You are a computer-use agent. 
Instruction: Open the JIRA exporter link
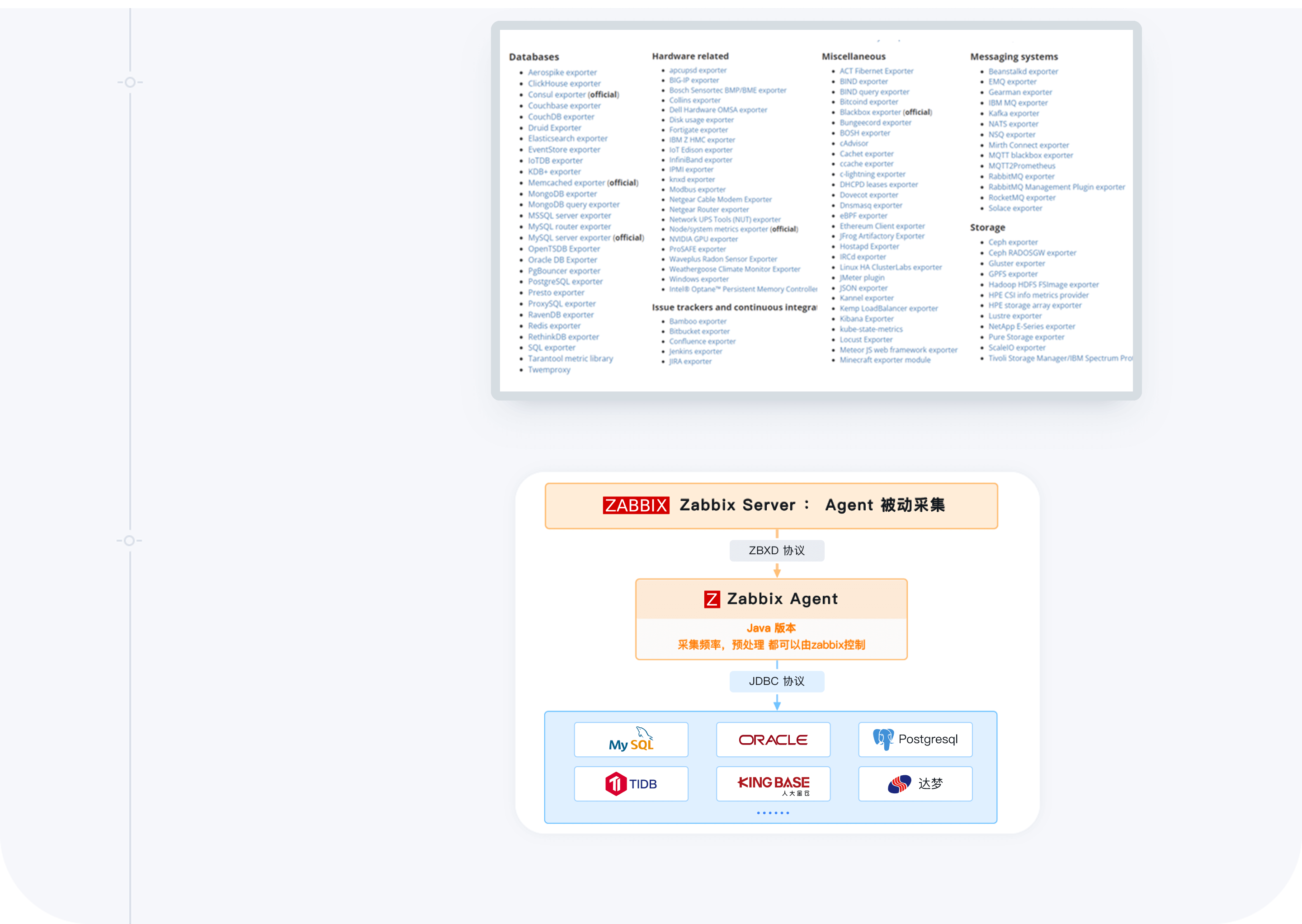(690, 362)
